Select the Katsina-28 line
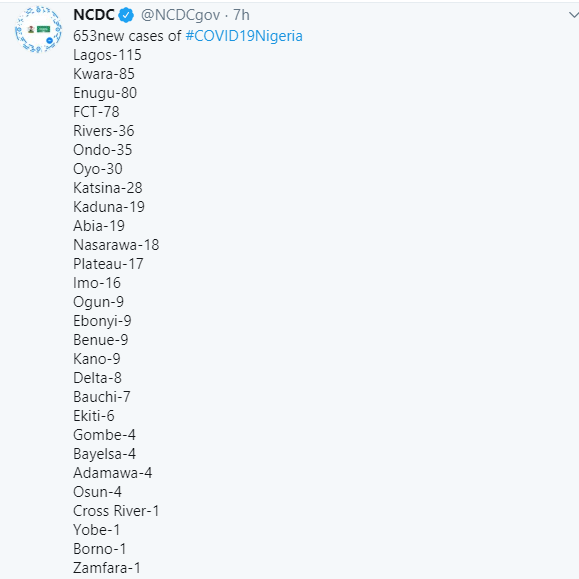This screenshot has width=579, height=579. 108,188
